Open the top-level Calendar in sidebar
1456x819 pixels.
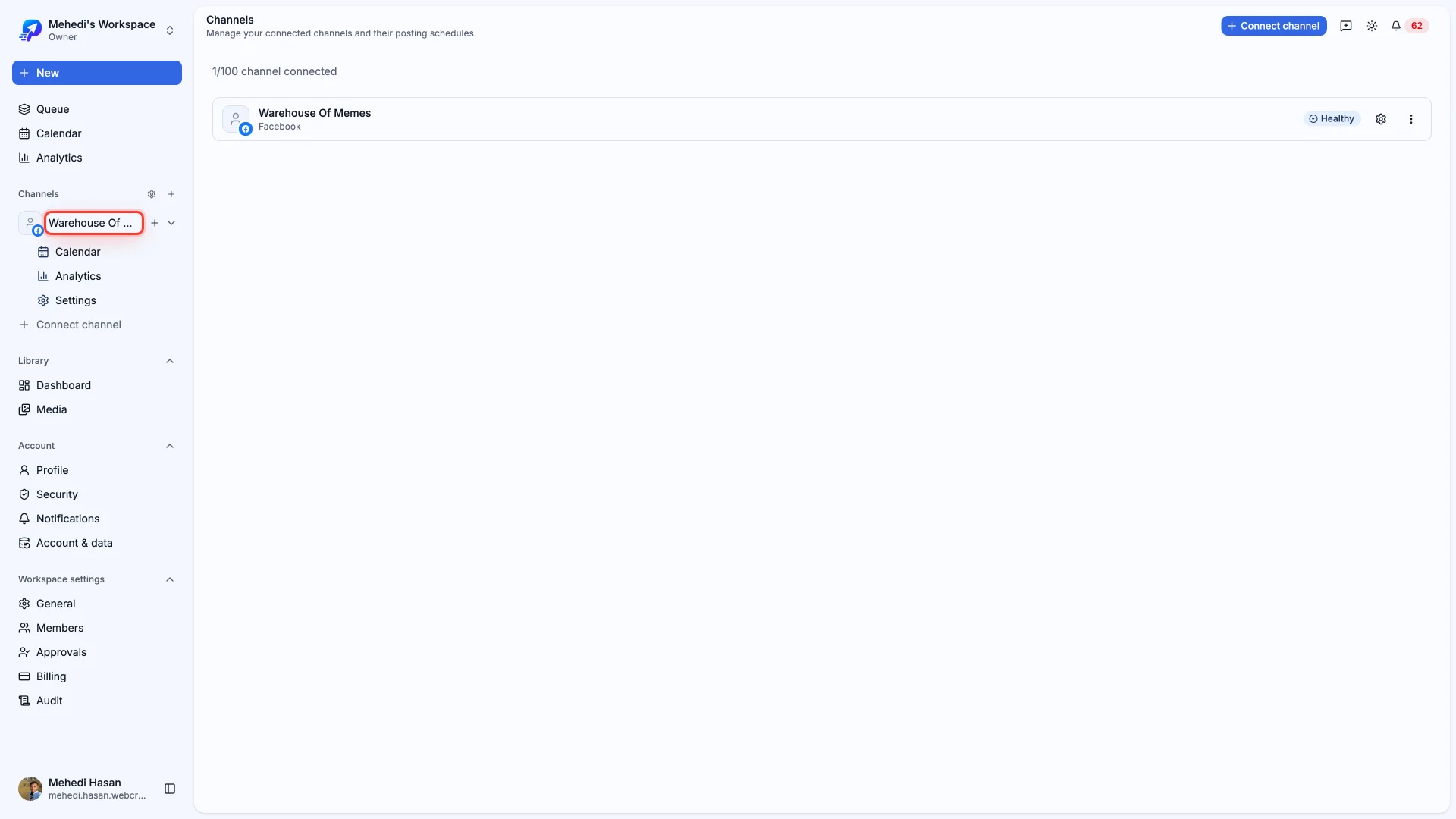tap(97, 133)
